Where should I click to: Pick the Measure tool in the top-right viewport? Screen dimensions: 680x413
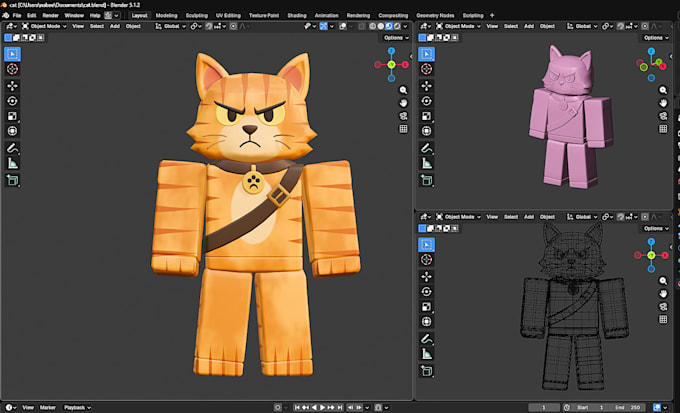point(426,164)
